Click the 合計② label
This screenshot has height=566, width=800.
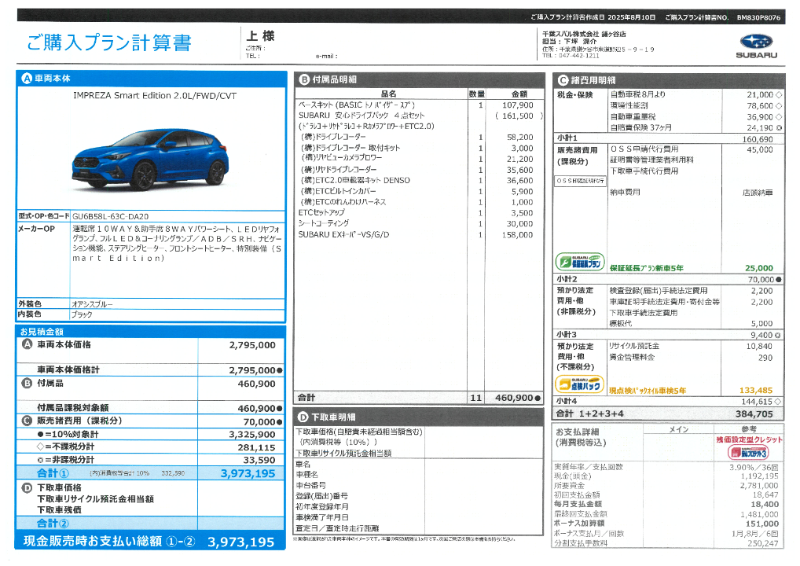click(53, 523)
